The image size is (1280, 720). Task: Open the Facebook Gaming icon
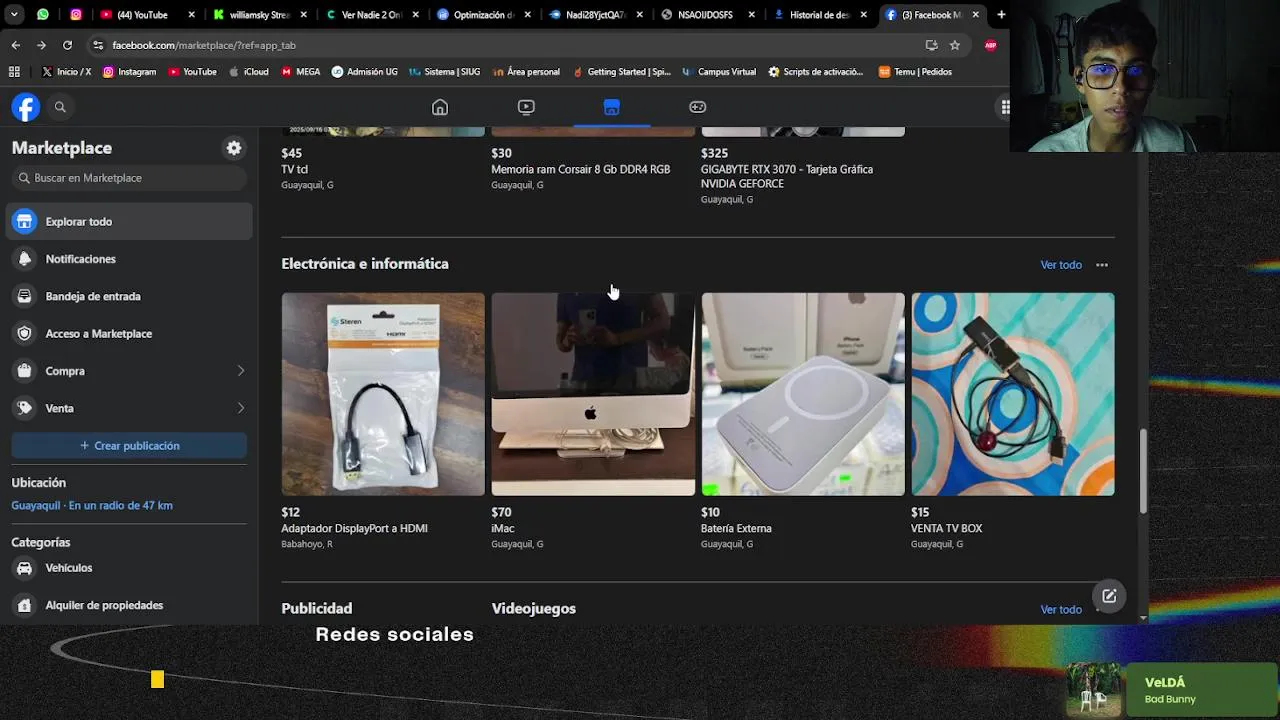(698, 107)
